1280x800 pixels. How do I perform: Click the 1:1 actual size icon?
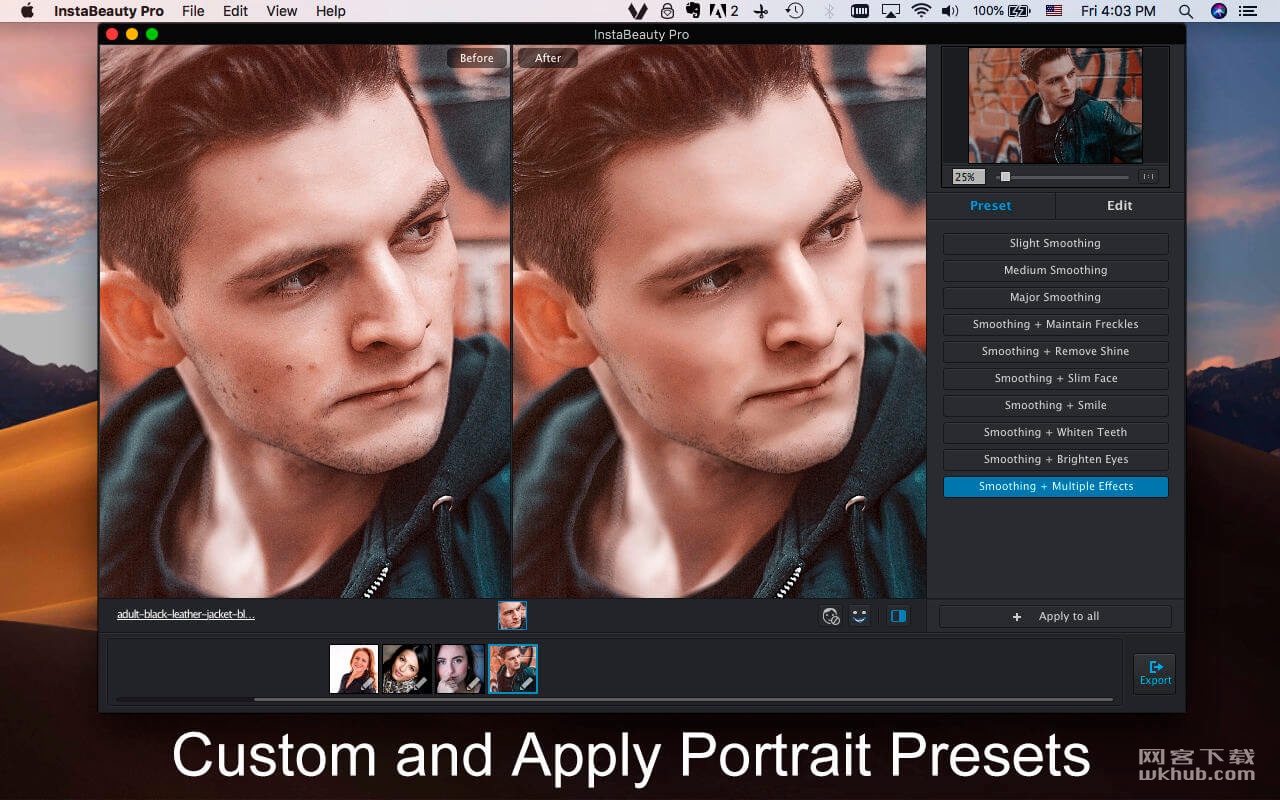point(1148,177)
